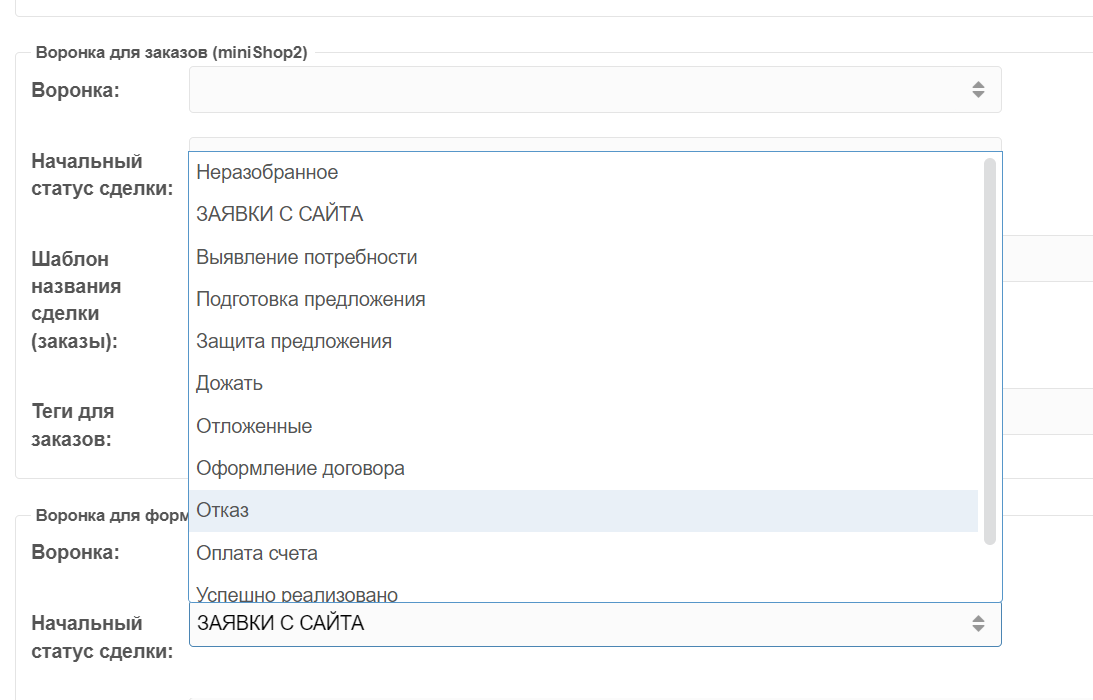The height and width of the screenshot is (700, 1093).
Task: Focus the Теги для заказов input field
Action: coord(1045,411)
